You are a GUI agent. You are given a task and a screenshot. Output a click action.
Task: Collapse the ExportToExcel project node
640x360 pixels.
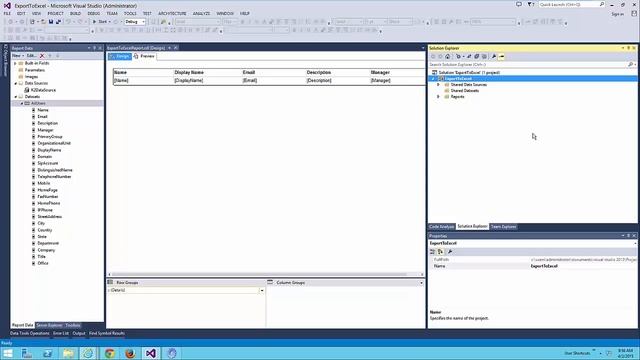433,78
